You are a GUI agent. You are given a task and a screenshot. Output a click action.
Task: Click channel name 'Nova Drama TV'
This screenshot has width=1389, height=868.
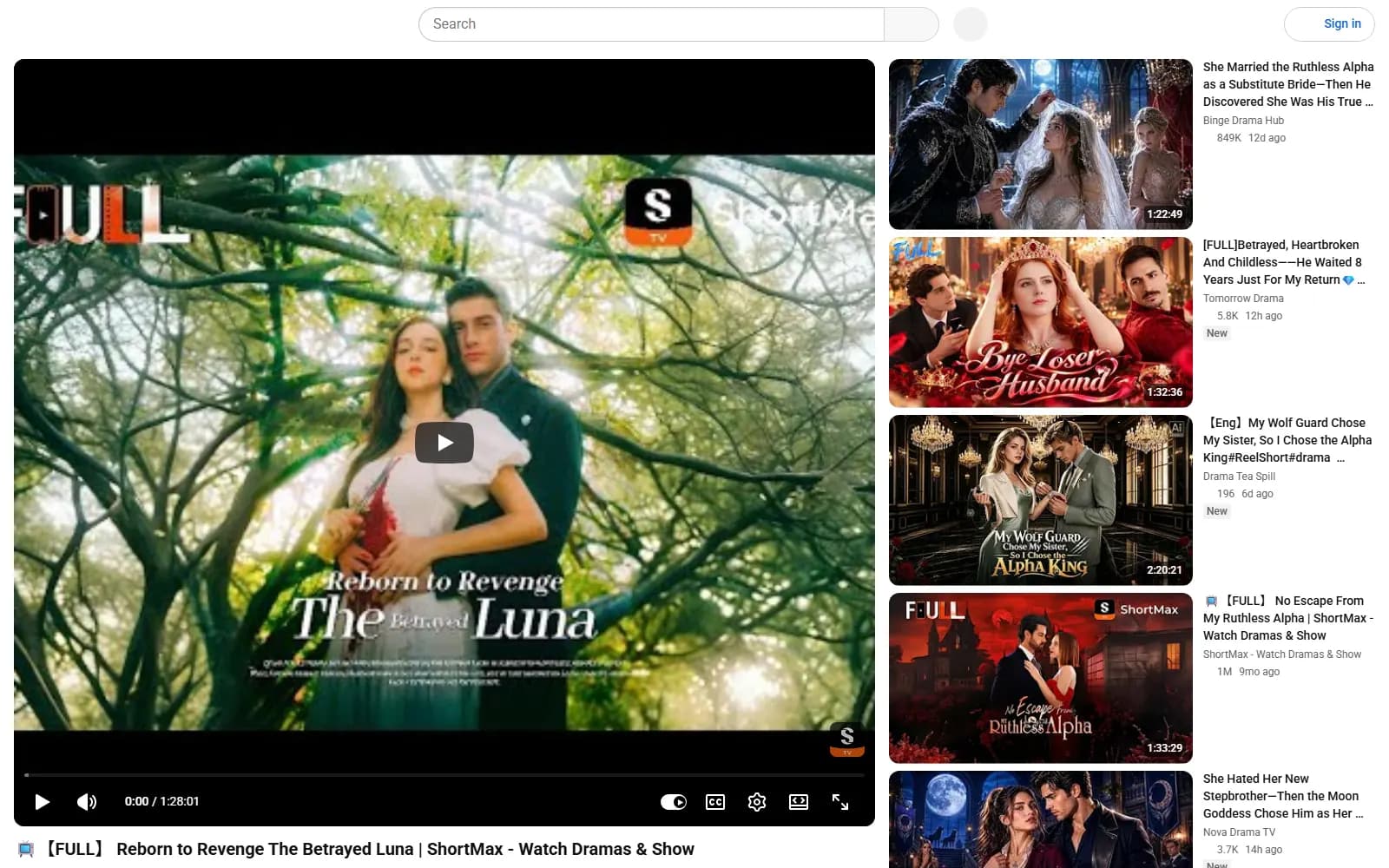tap(1239, 832)
